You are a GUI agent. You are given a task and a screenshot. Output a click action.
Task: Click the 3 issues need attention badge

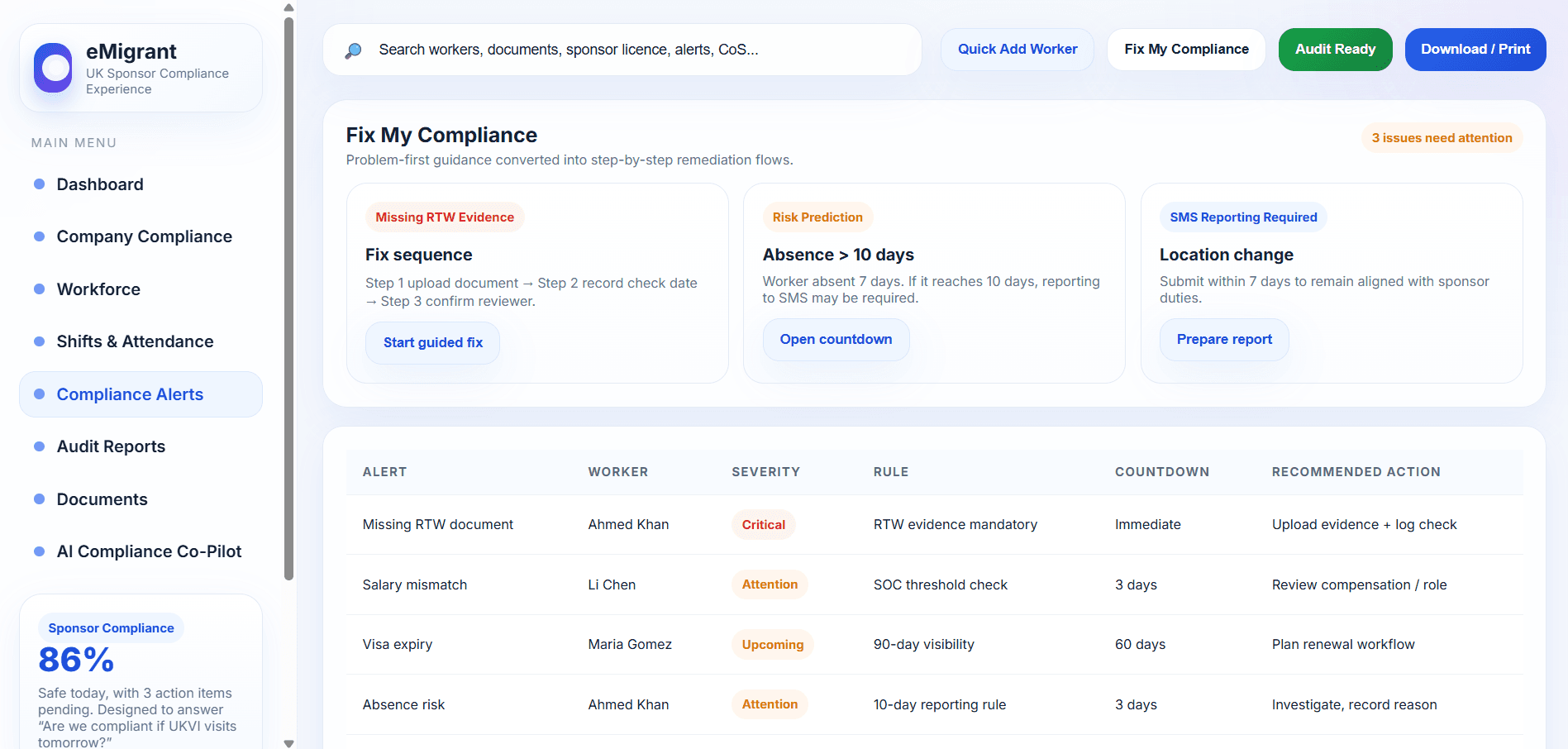click(1442, 137)
